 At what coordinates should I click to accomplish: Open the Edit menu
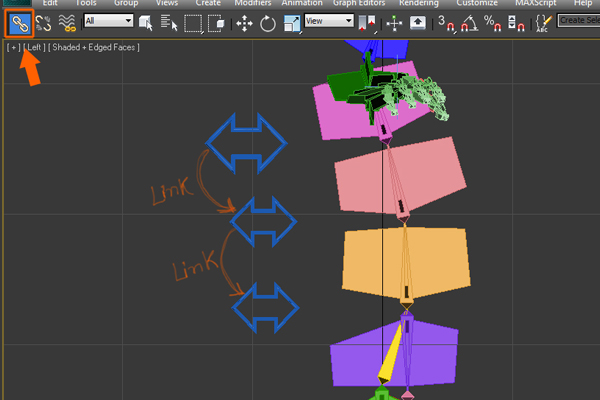(x=50, y=3)
